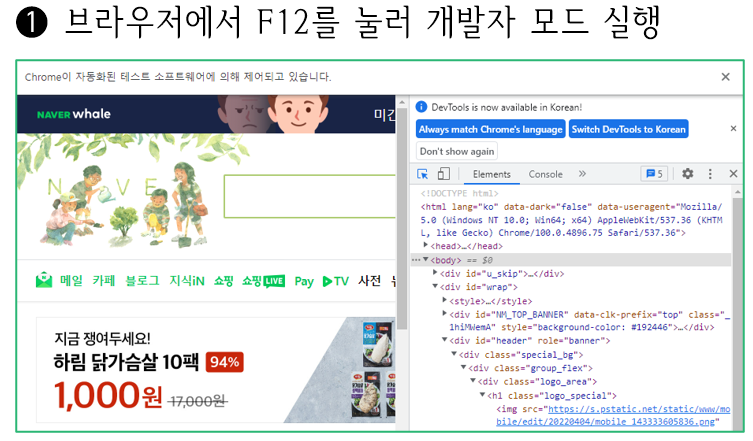Click Always match Chrome's language button
The width and height of the screenshot is (753, 441).
(x=490, y=129)
